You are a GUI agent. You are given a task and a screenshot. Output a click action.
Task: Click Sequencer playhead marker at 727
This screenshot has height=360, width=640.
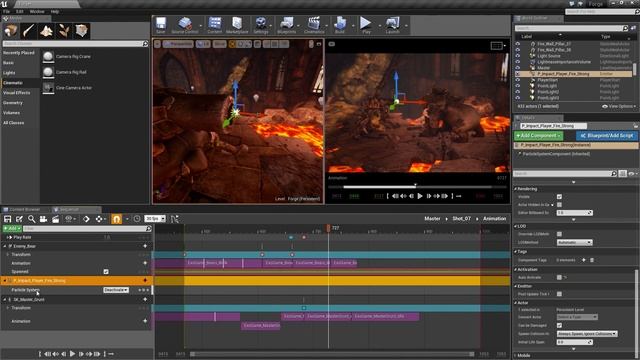coord(329,228)
